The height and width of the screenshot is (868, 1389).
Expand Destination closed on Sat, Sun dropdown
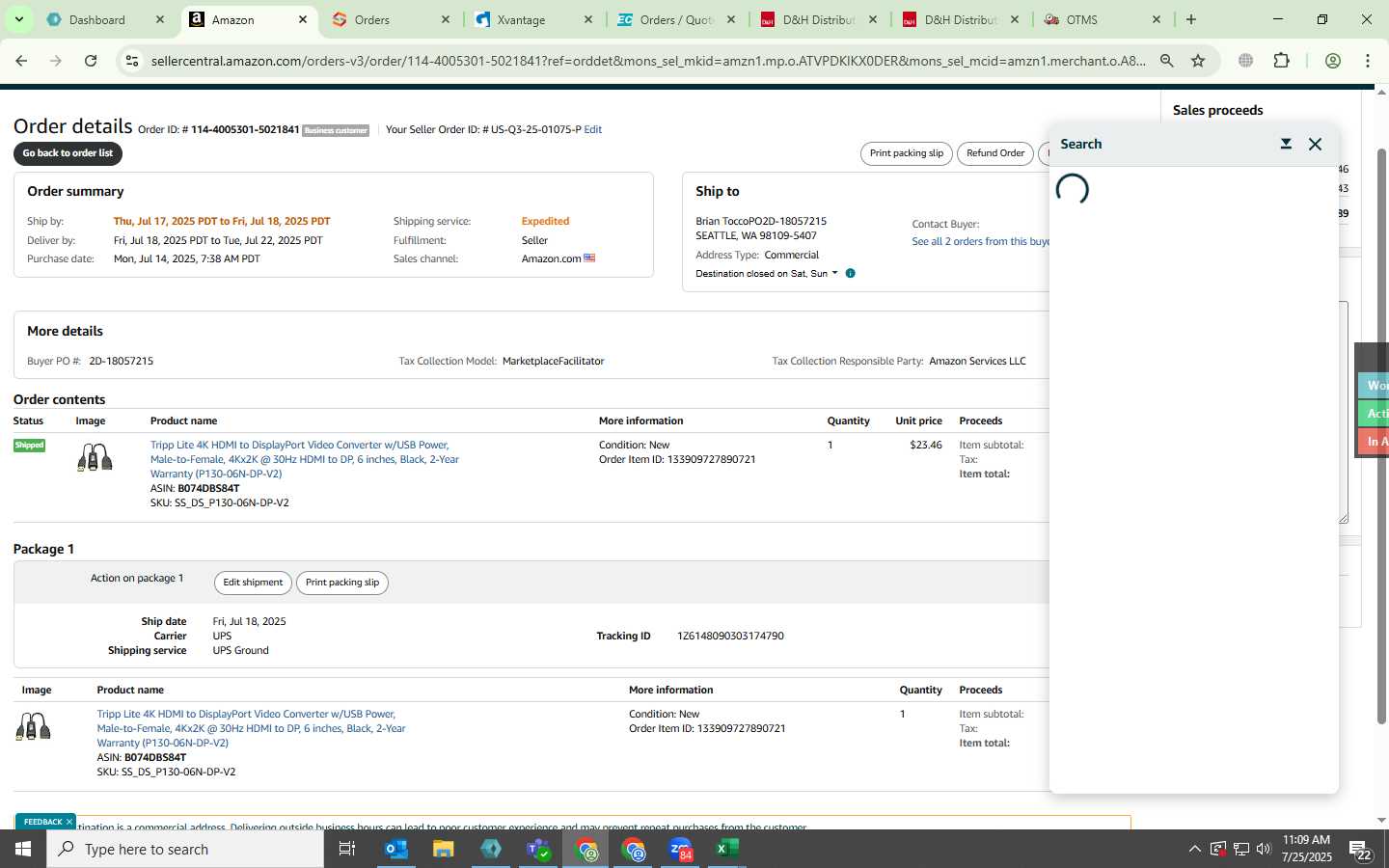pyautogui.click(x=767, y=274)
